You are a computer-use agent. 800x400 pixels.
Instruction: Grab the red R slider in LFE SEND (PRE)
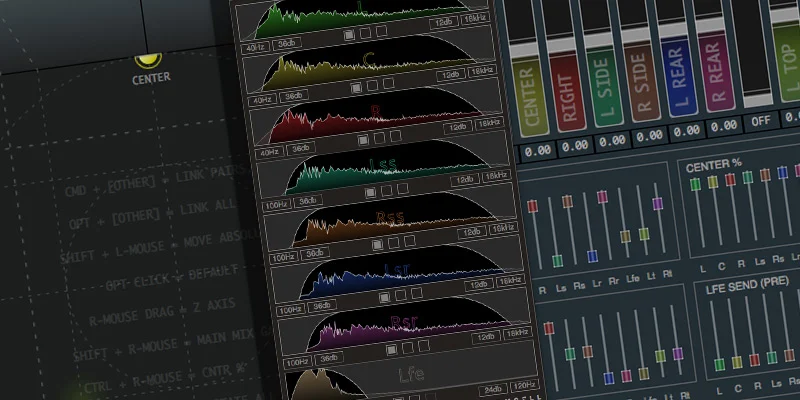[754, 360]
